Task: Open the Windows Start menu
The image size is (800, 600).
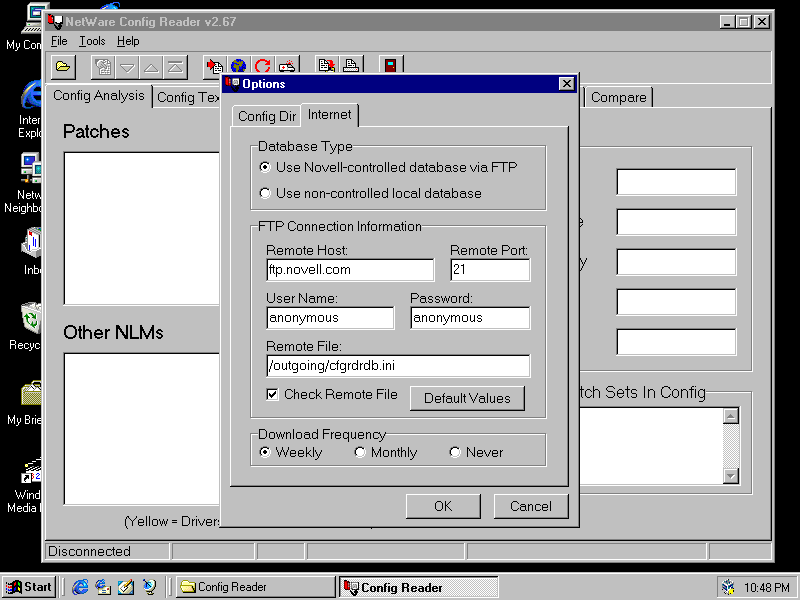Action: 30,587
